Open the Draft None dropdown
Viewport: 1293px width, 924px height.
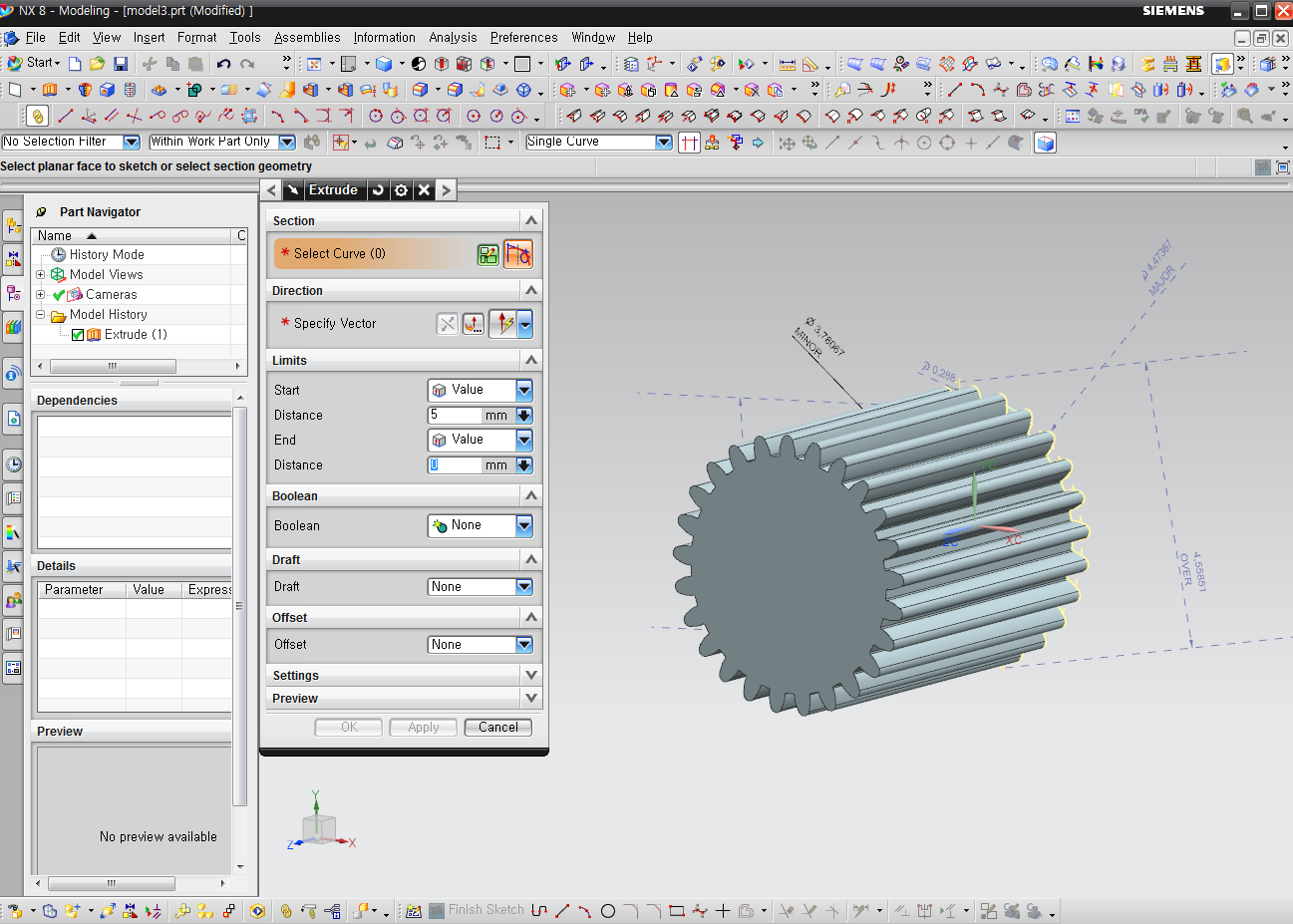coord(524,587)
